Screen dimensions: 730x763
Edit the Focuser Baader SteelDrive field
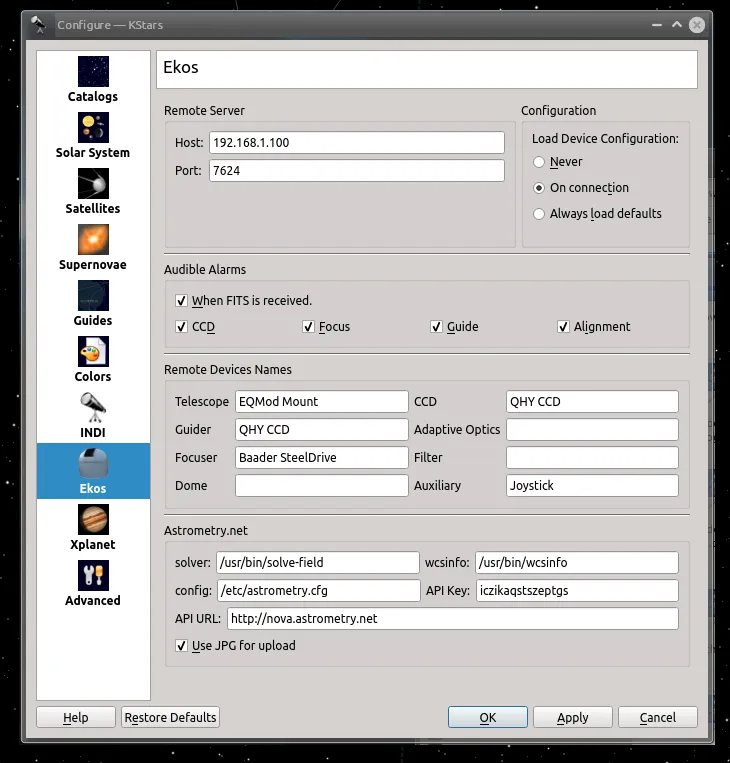point(322,457)
